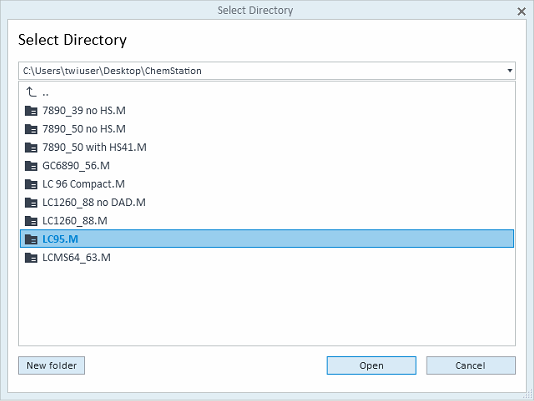Screen dimensions: 534x401
Task: Click the folder icon of 7890_50 with HS41.M
Action: [x=31, y=148]
